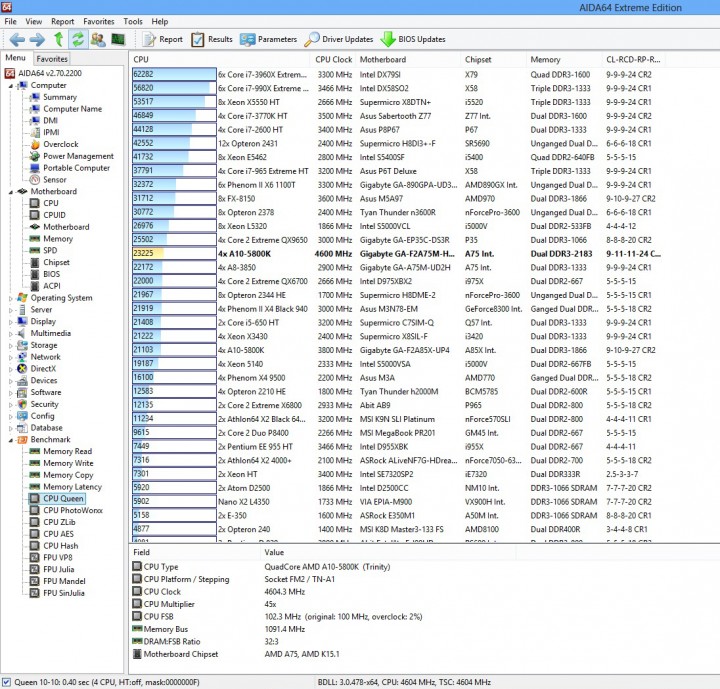Collapse the Benchmark tree node
The image size is (720, 689).
click(x=11, y=440)
